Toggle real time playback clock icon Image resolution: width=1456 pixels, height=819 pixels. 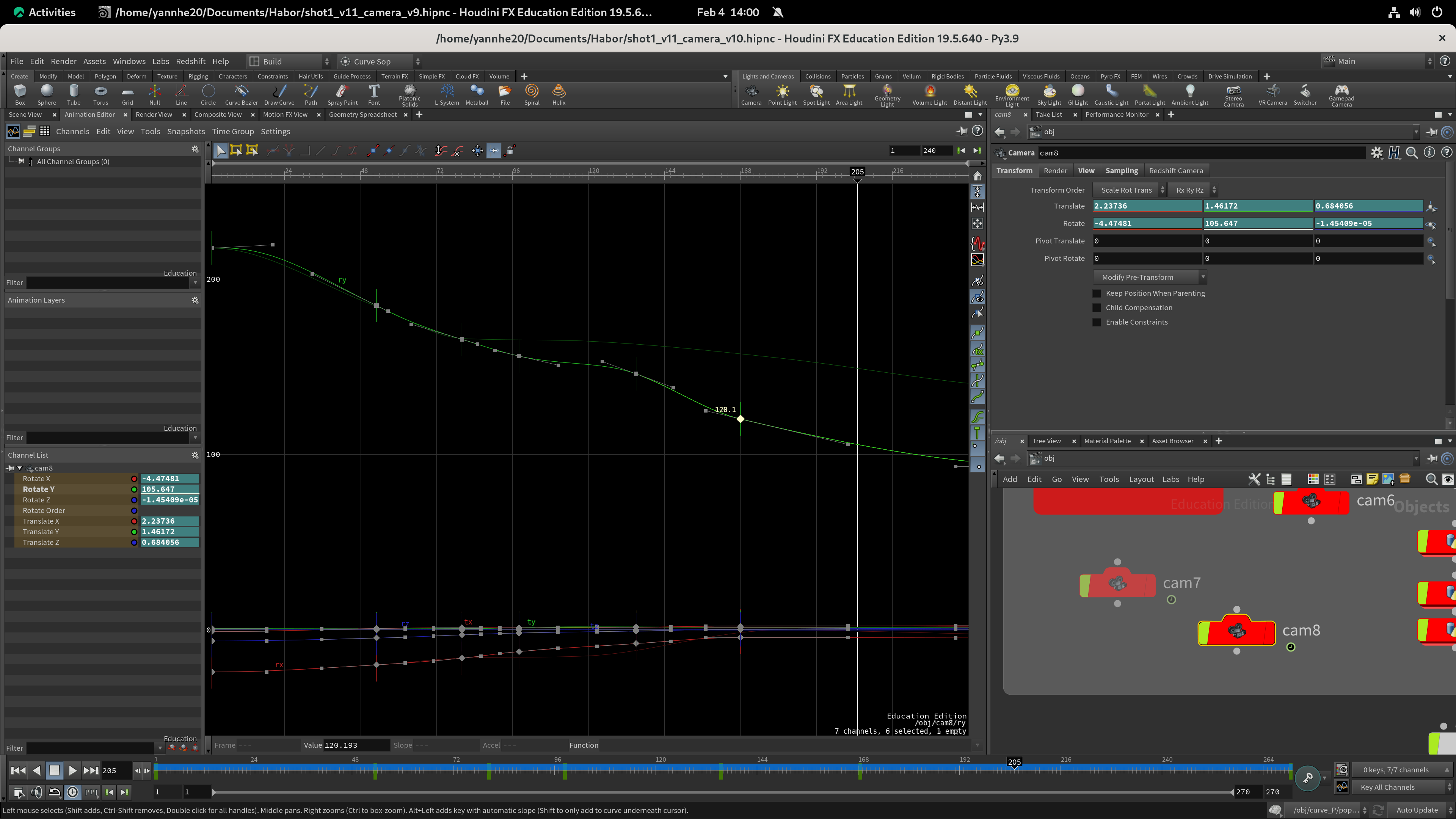[73, 792]
